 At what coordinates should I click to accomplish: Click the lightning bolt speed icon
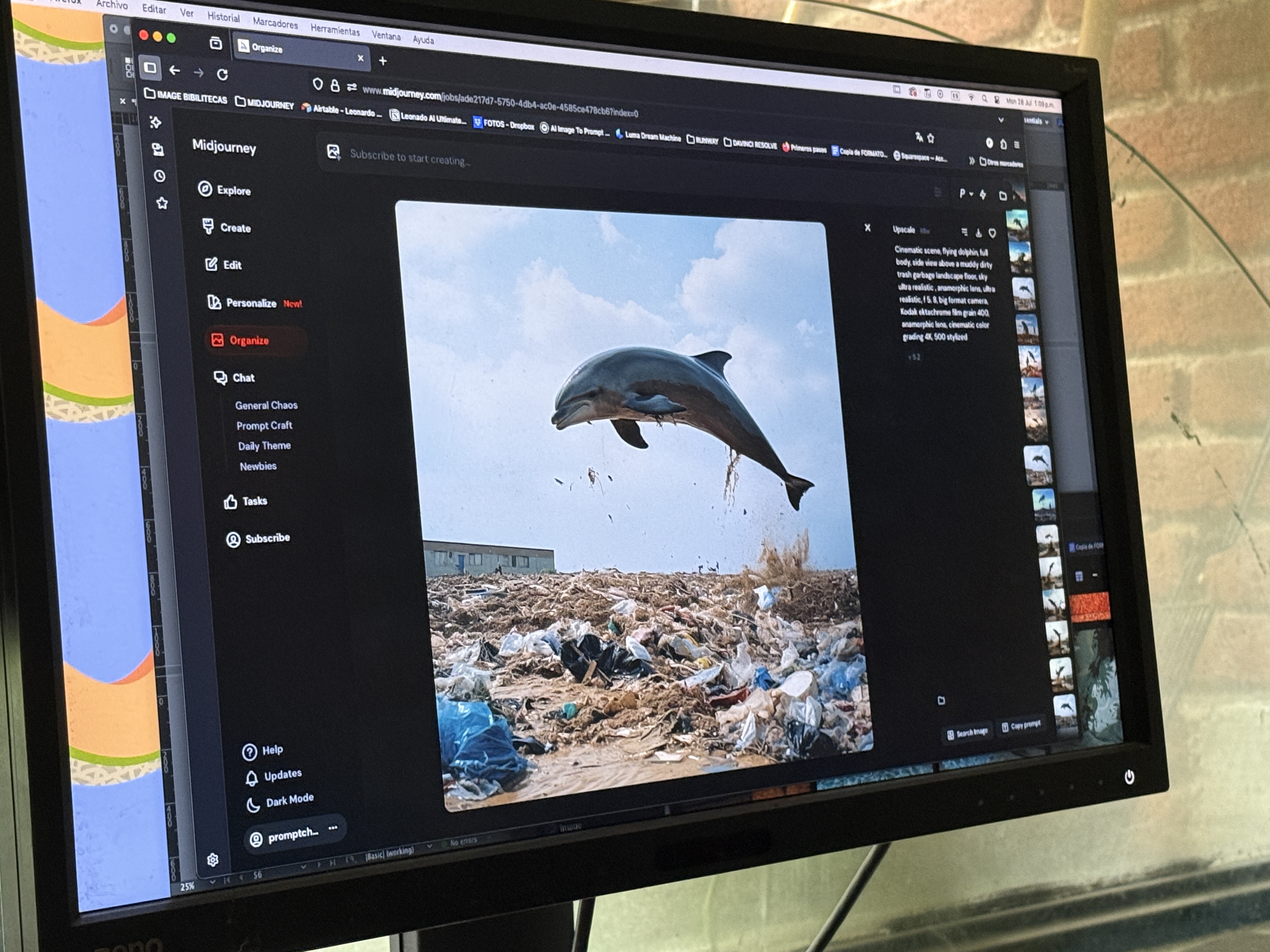click(x=983, y=195)
